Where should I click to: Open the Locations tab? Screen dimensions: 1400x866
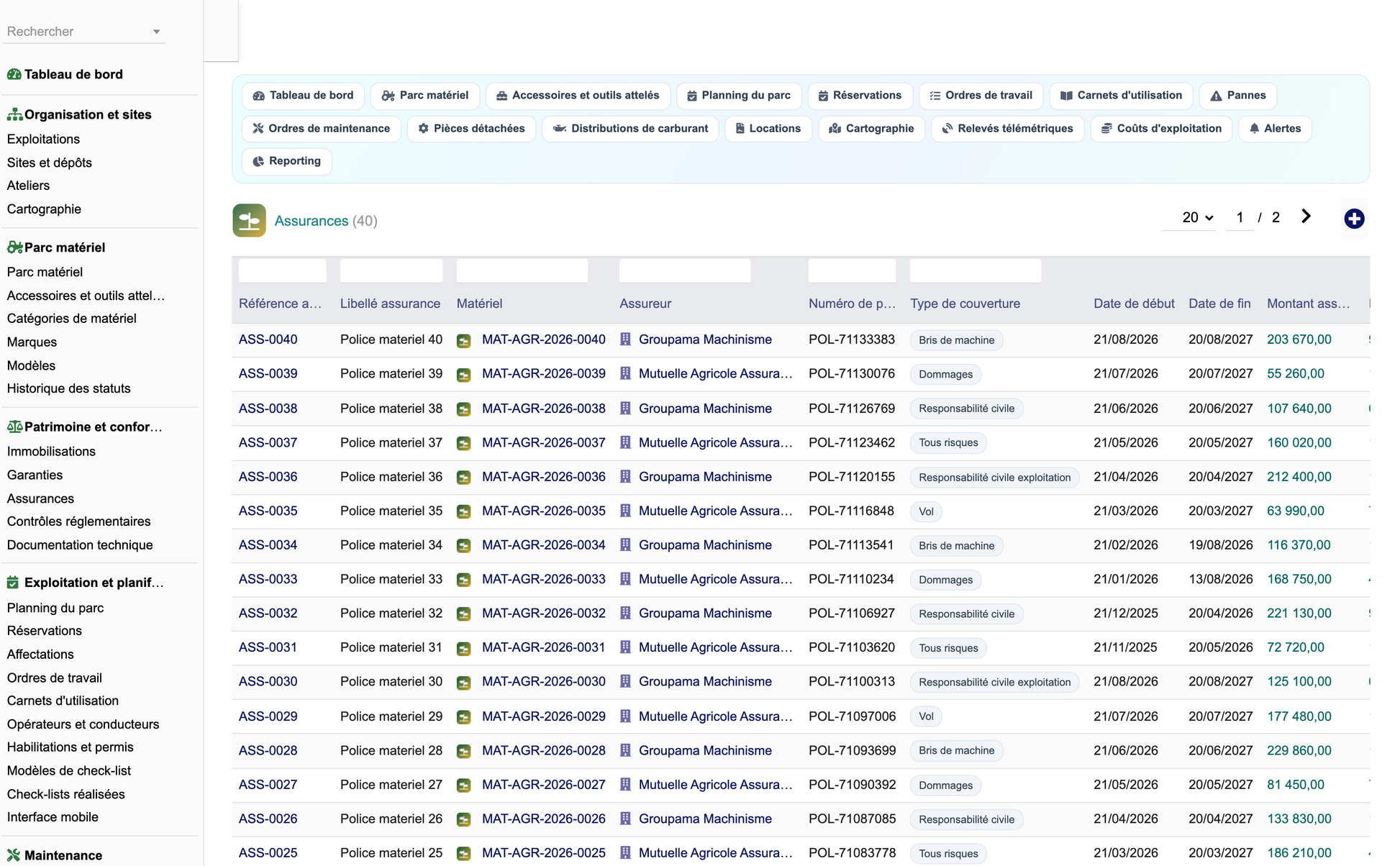(768, 129)
